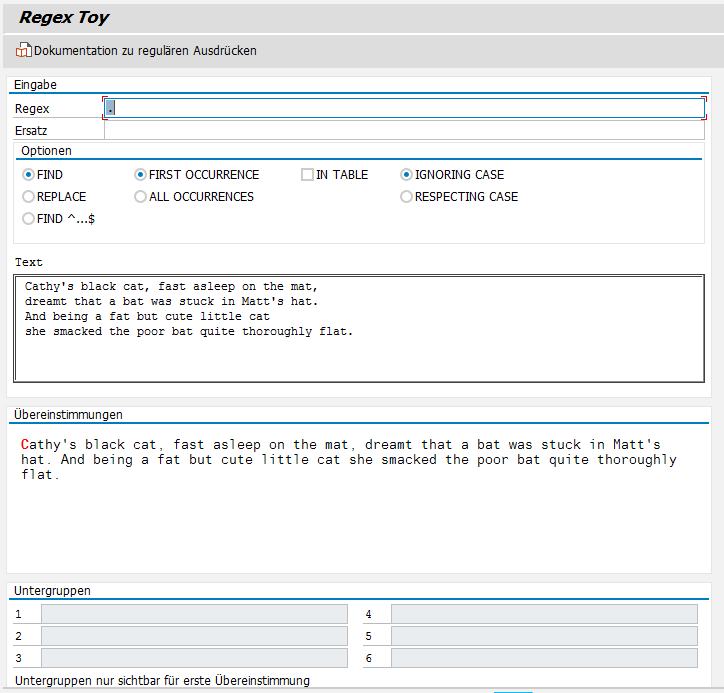
Task: Click subgroup field number 1
Action: point(194,614)
